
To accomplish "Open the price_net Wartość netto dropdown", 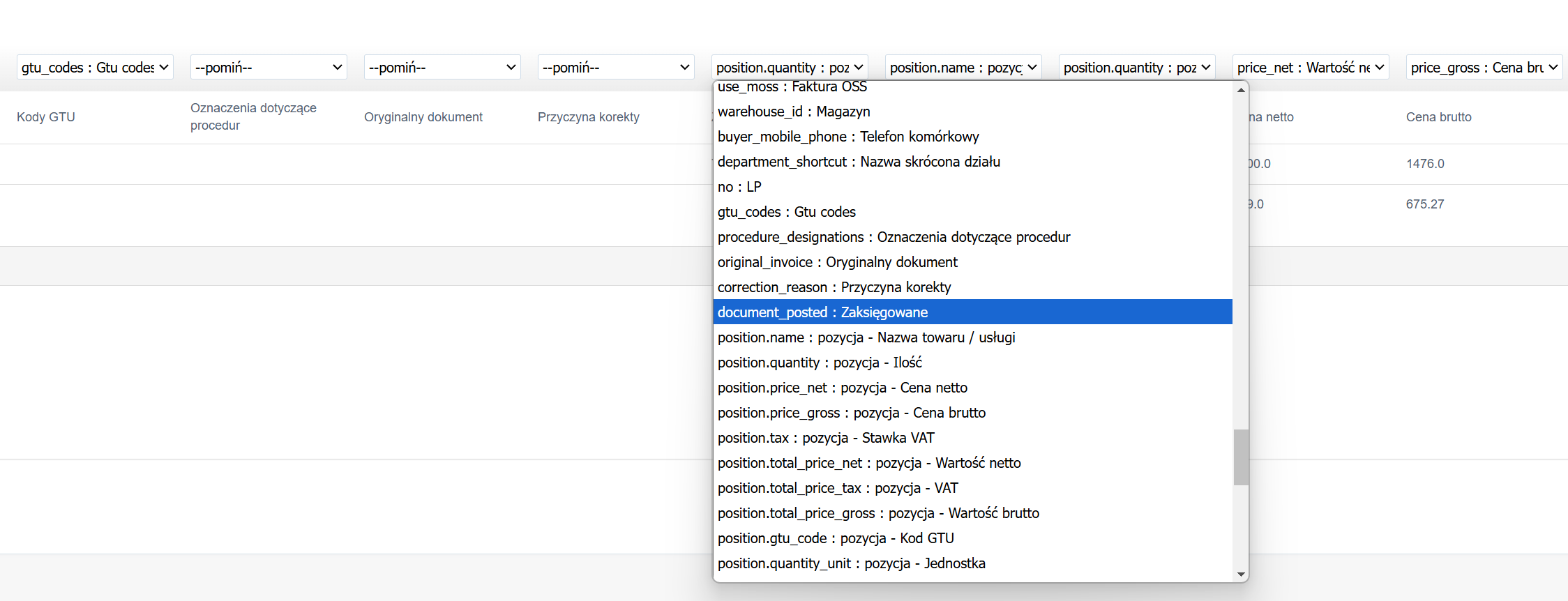I will [1311, 68].
